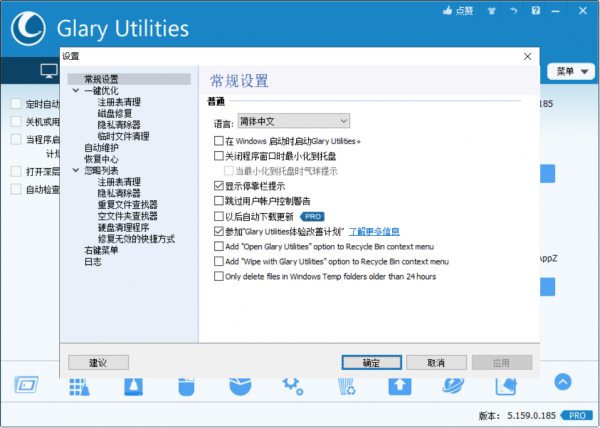Viewport: 600px width, 428px height.
Task: Collapse the 一键优化 tree chevron
Action: (x=76, y=91)
